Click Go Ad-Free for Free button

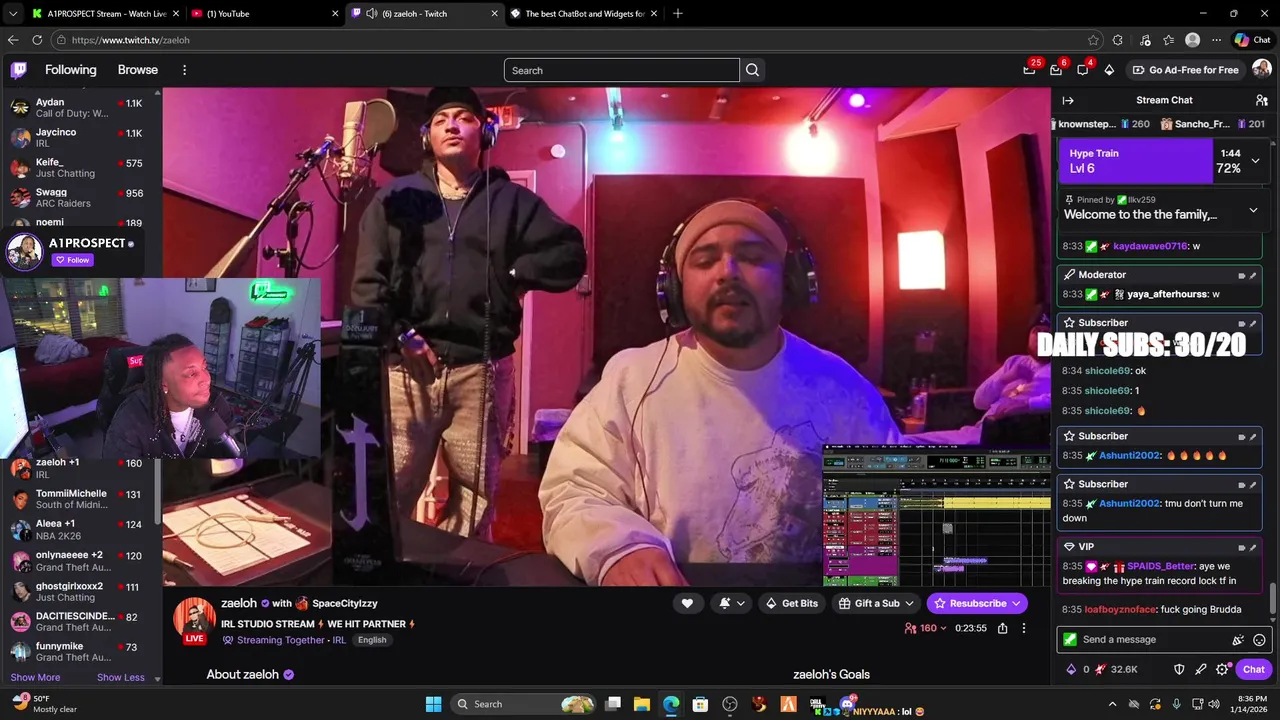click(x=1185, y=70)
